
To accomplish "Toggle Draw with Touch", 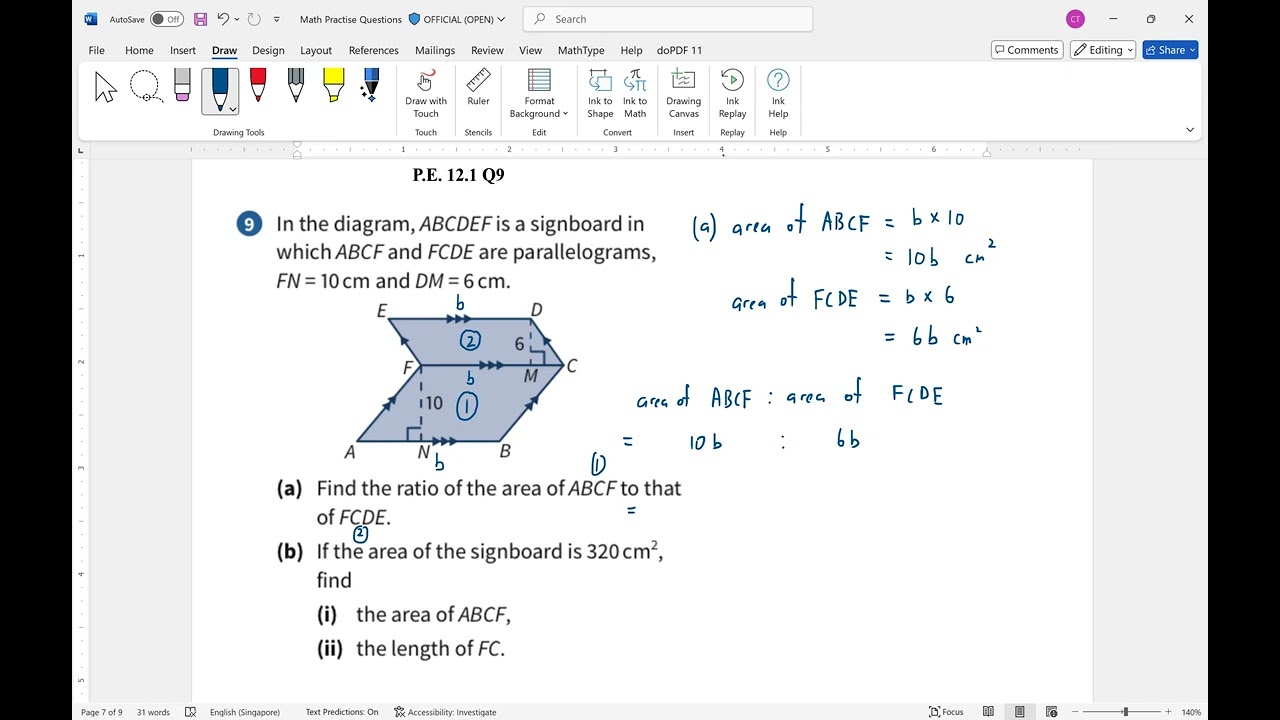I will [x=426, y=93].
